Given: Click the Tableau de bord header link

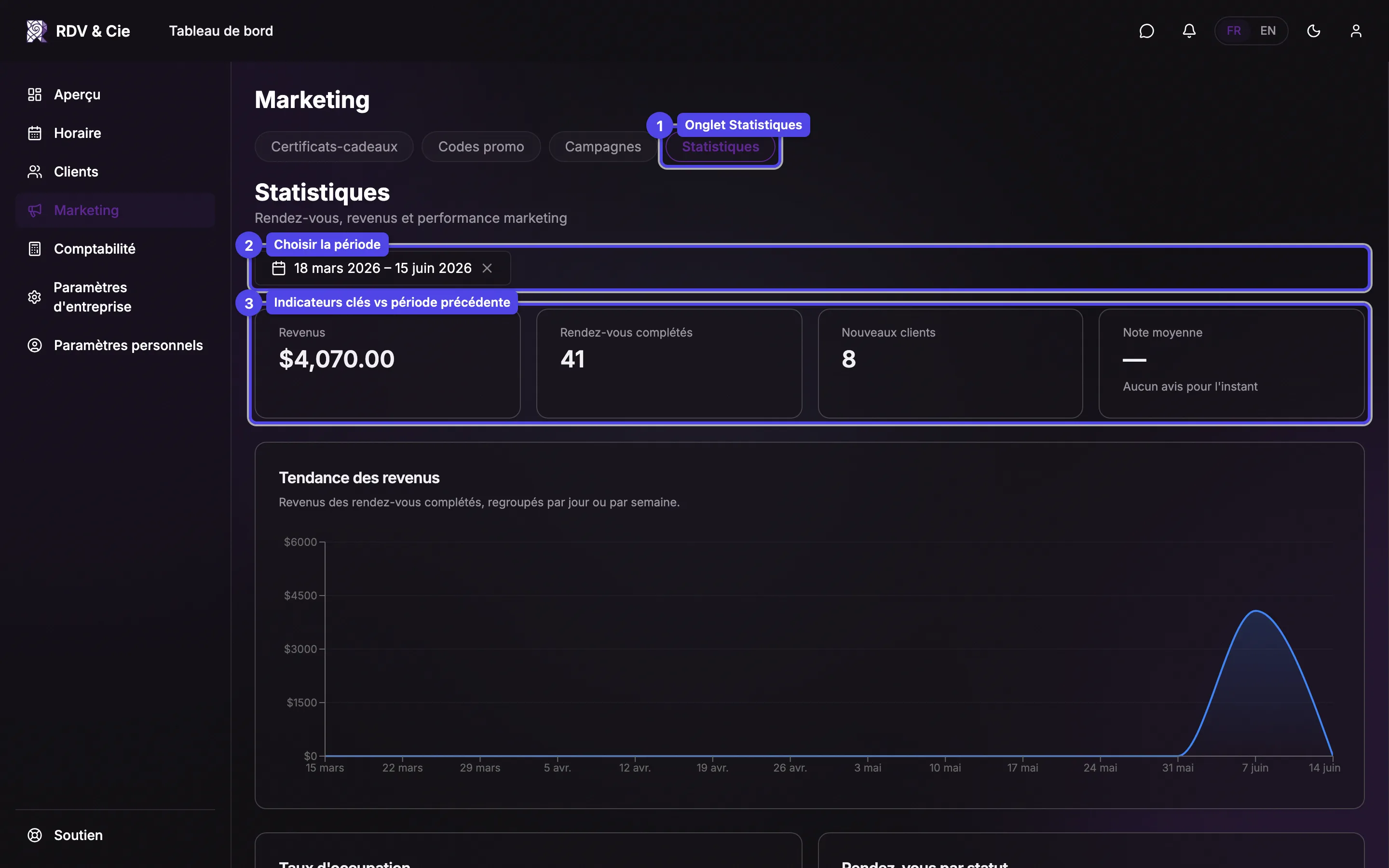Looking at the screenshot, I should [x=221, y=31].
